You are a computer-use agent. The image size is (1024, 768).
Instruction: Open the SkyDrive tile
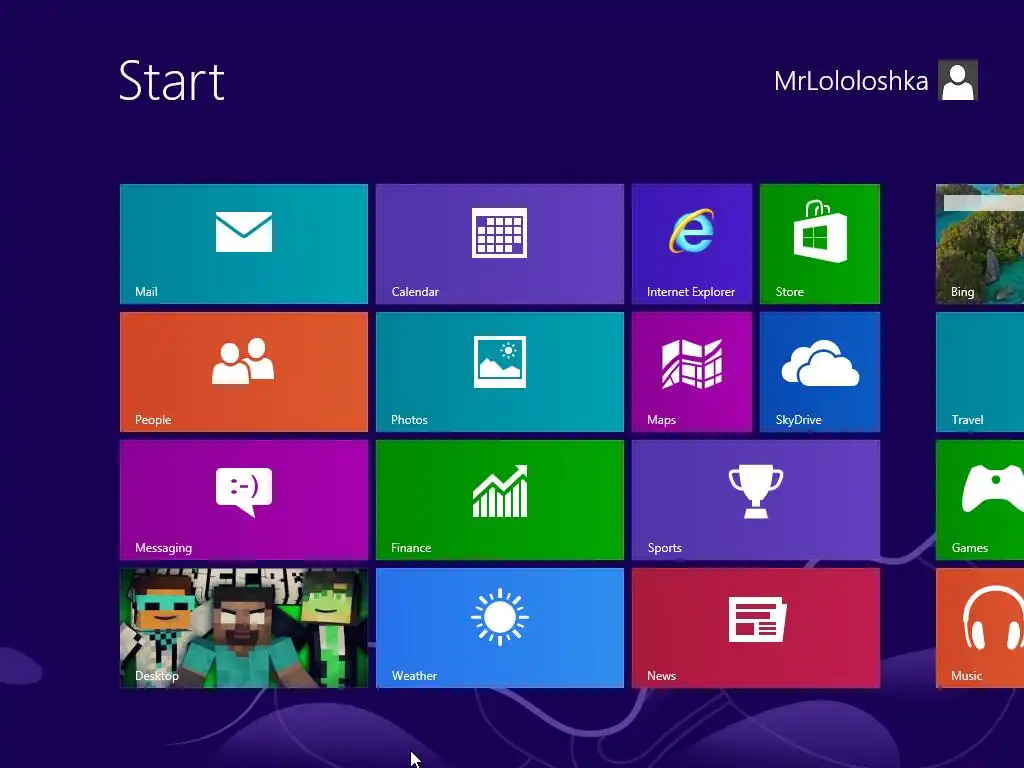tap(820, 372)
